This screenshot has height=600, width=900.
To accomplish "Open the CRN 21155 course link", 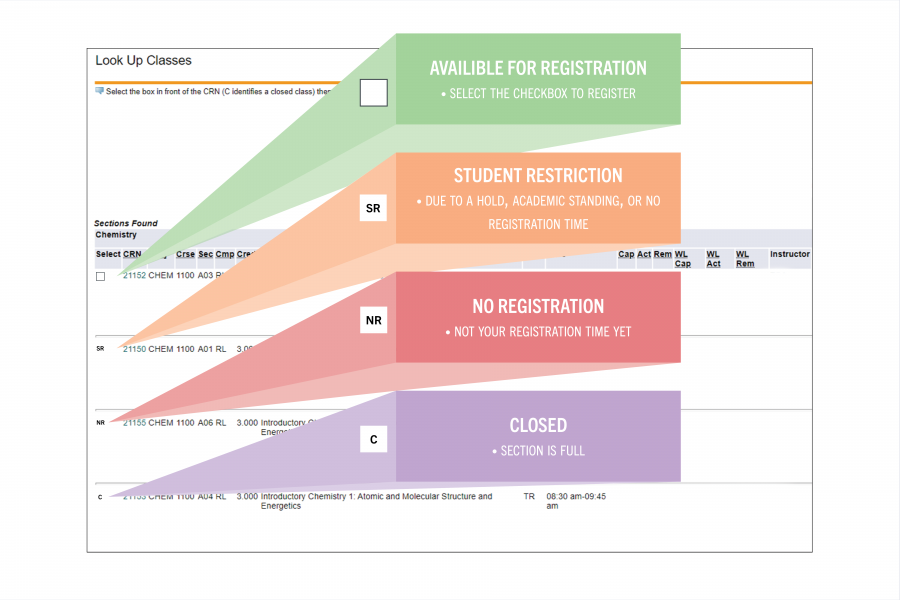I will pyautogui.click(x=134, y=423).
